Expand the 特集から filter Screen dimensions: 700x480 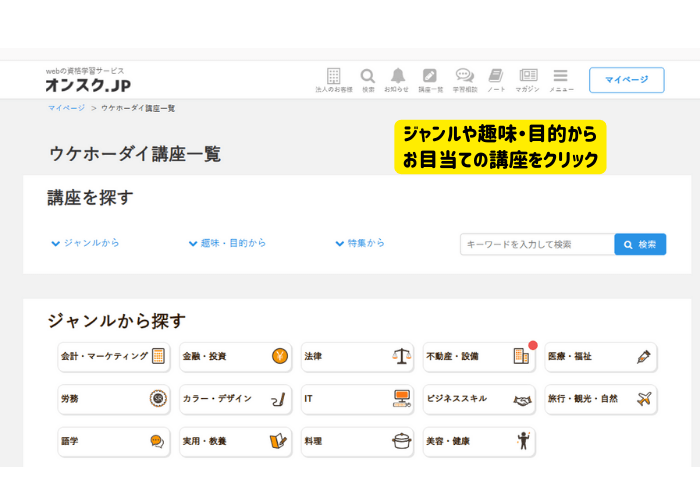point(359,243)
